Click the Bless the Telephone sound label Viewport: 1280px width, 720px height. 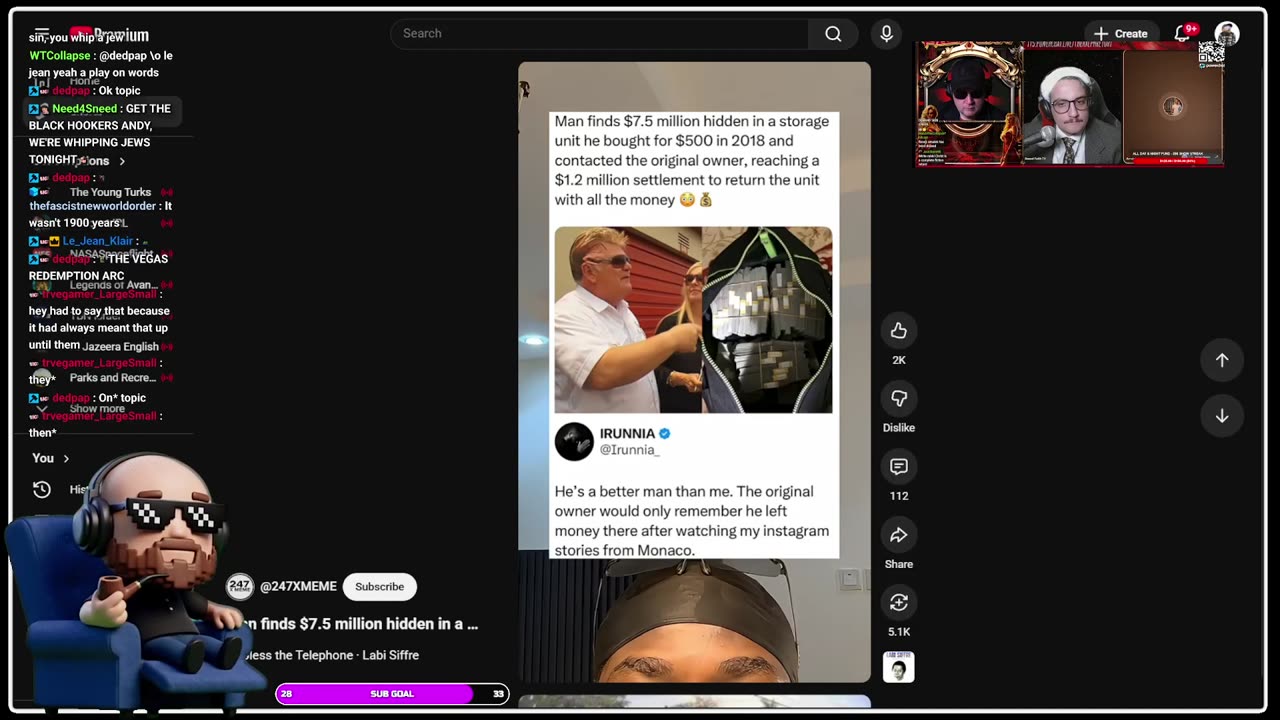click(x=333, y=655)
